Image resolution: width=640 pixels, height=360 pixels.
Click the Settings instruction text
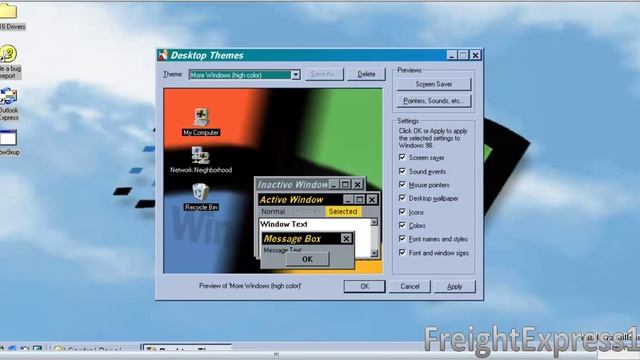coord(433,138)
